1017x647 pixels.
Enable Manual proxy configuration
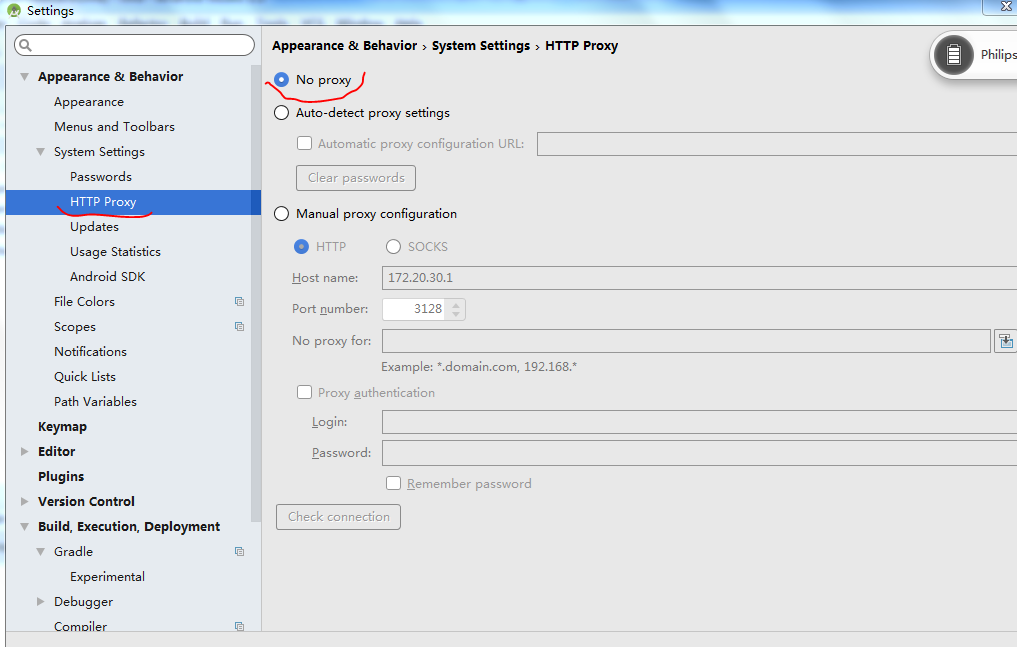coord(282,214)
